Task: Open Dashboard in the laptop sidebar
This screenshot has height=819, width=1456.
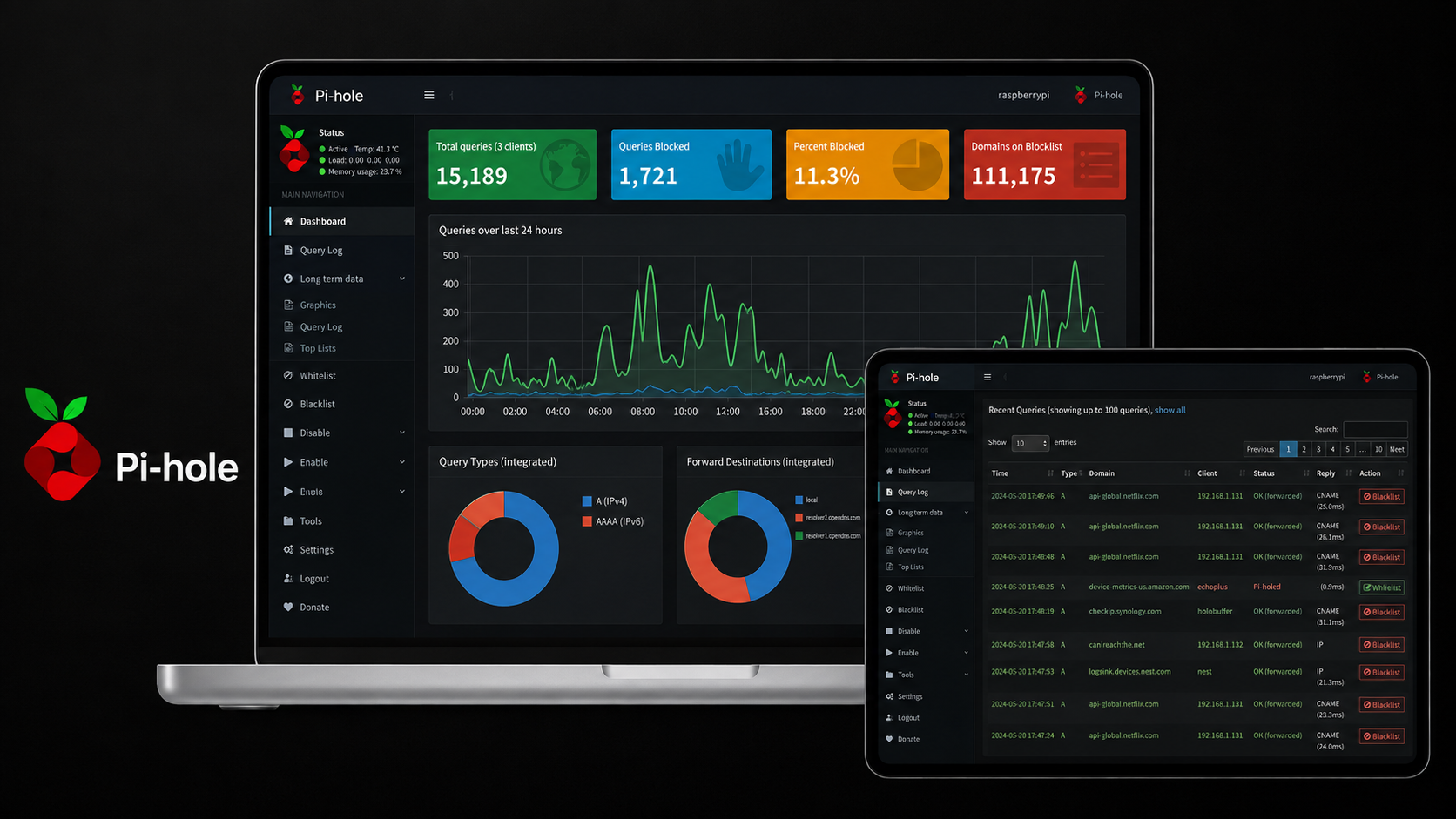Action: [342, 221]
